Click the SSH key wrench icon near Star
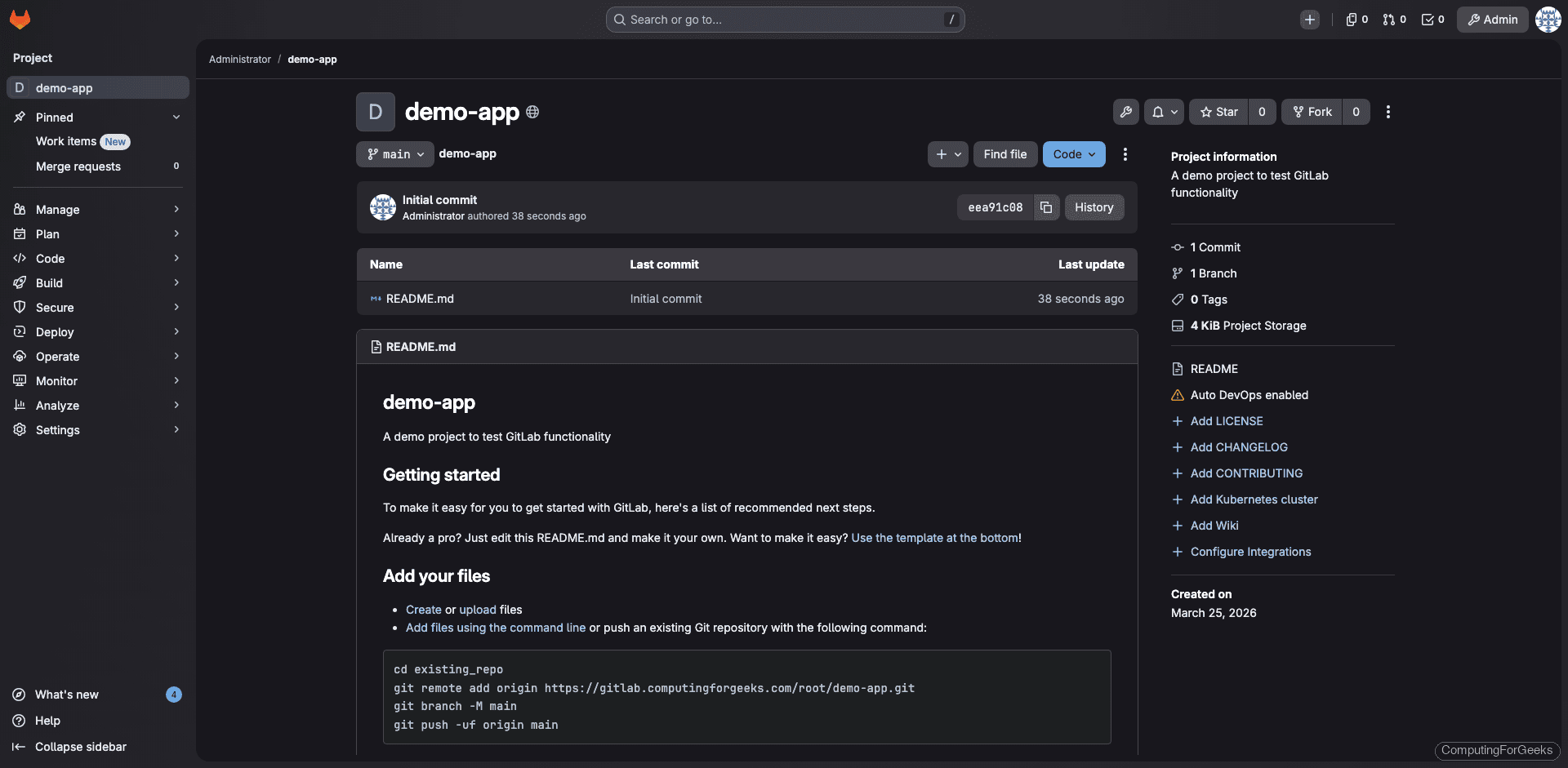Image resolution: width=1568 pixels, height=768 pixels. point(1126,112)
